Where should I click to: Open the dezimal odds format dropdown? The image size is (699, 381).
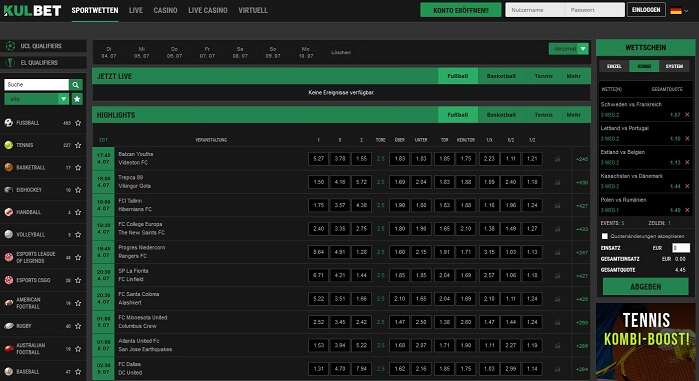pos(568,49)
